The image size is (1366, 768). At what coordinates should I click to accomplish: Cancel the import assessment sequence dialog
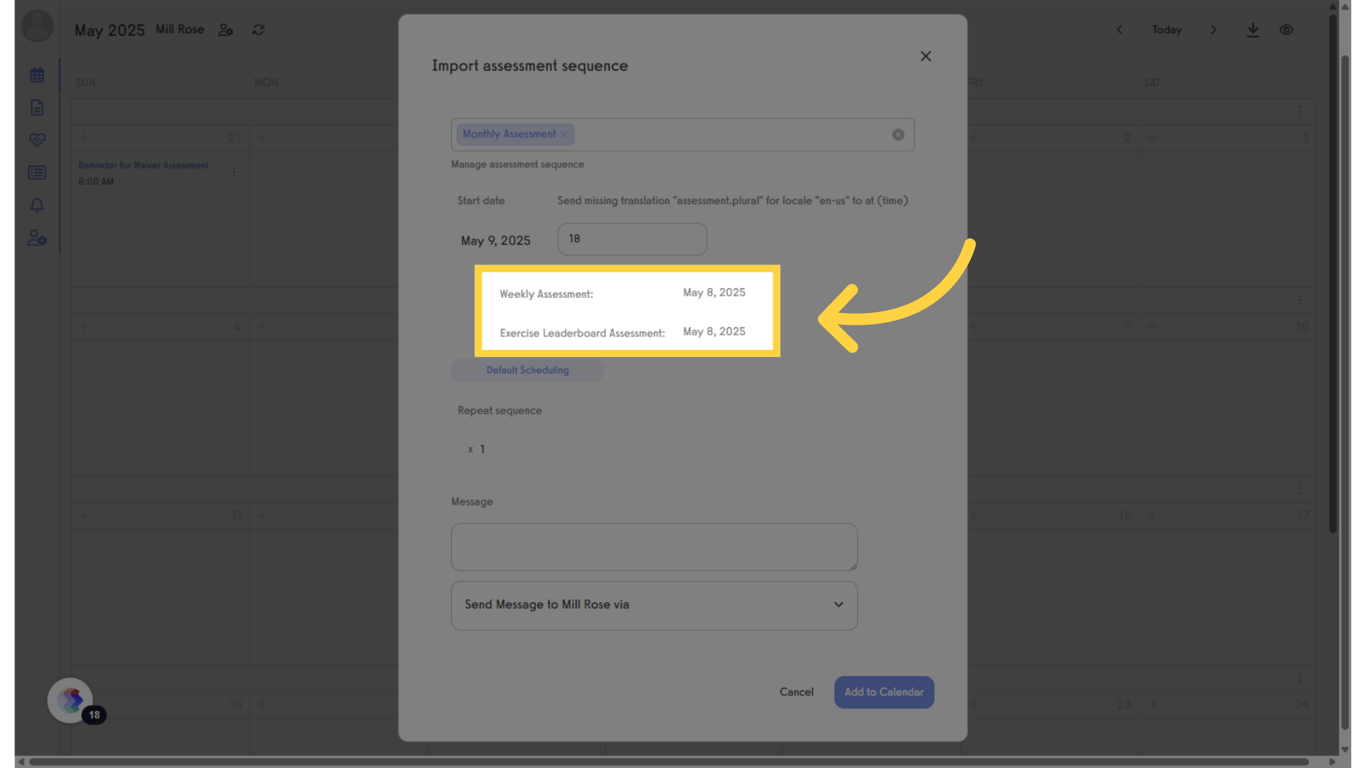[796, 691]
